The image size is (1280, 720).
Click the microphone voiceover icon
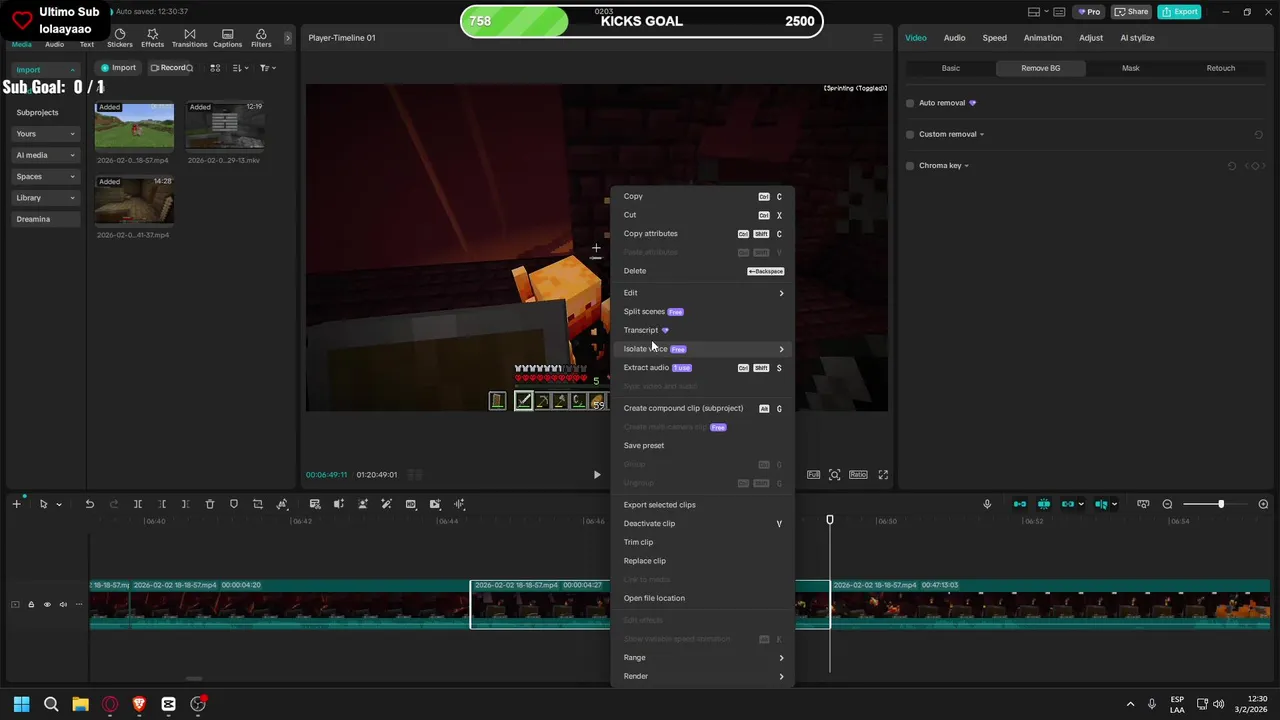pos(987,504)
